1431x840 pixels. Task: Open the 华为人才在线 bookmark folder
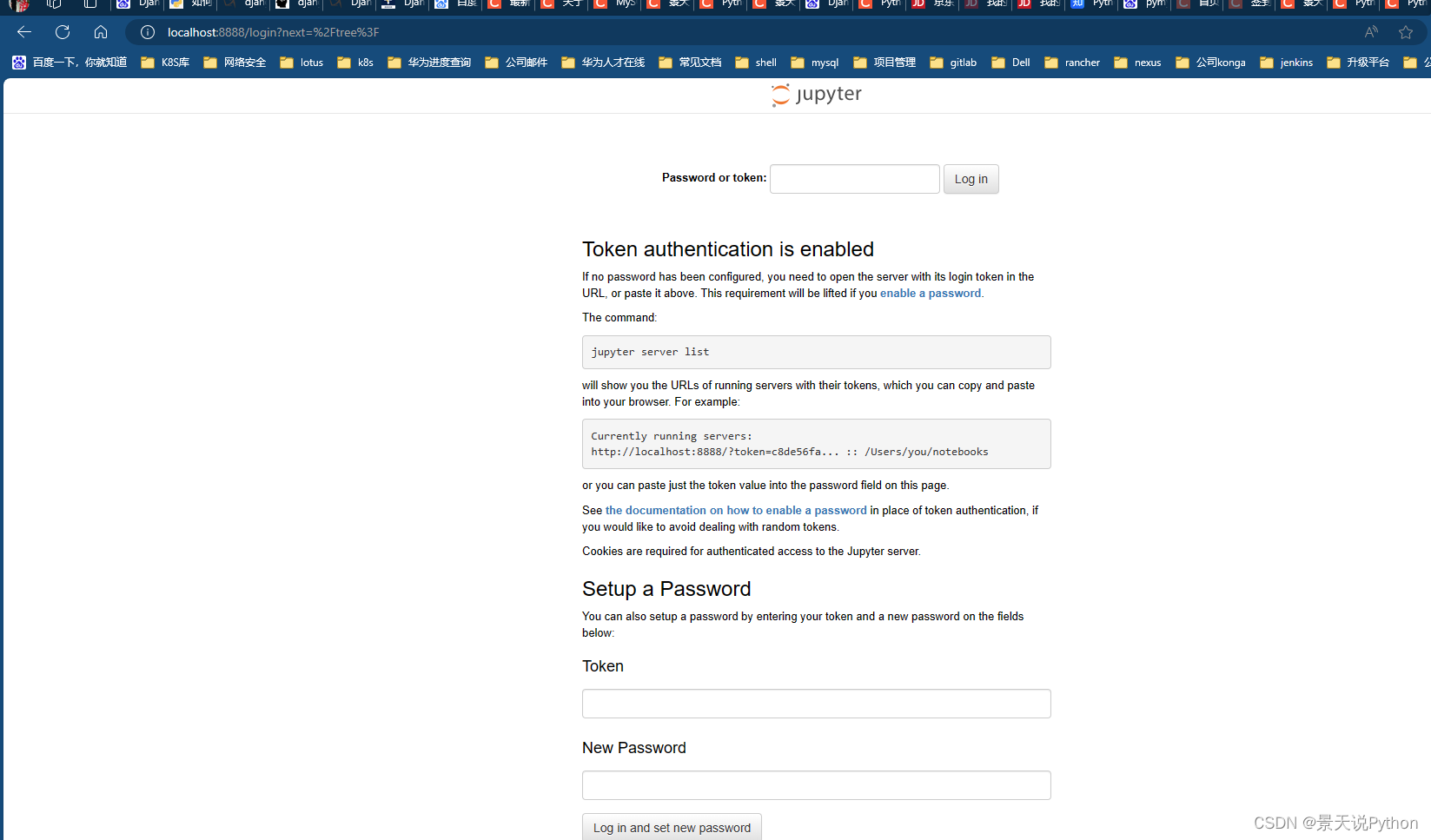[x=603, y=63]
